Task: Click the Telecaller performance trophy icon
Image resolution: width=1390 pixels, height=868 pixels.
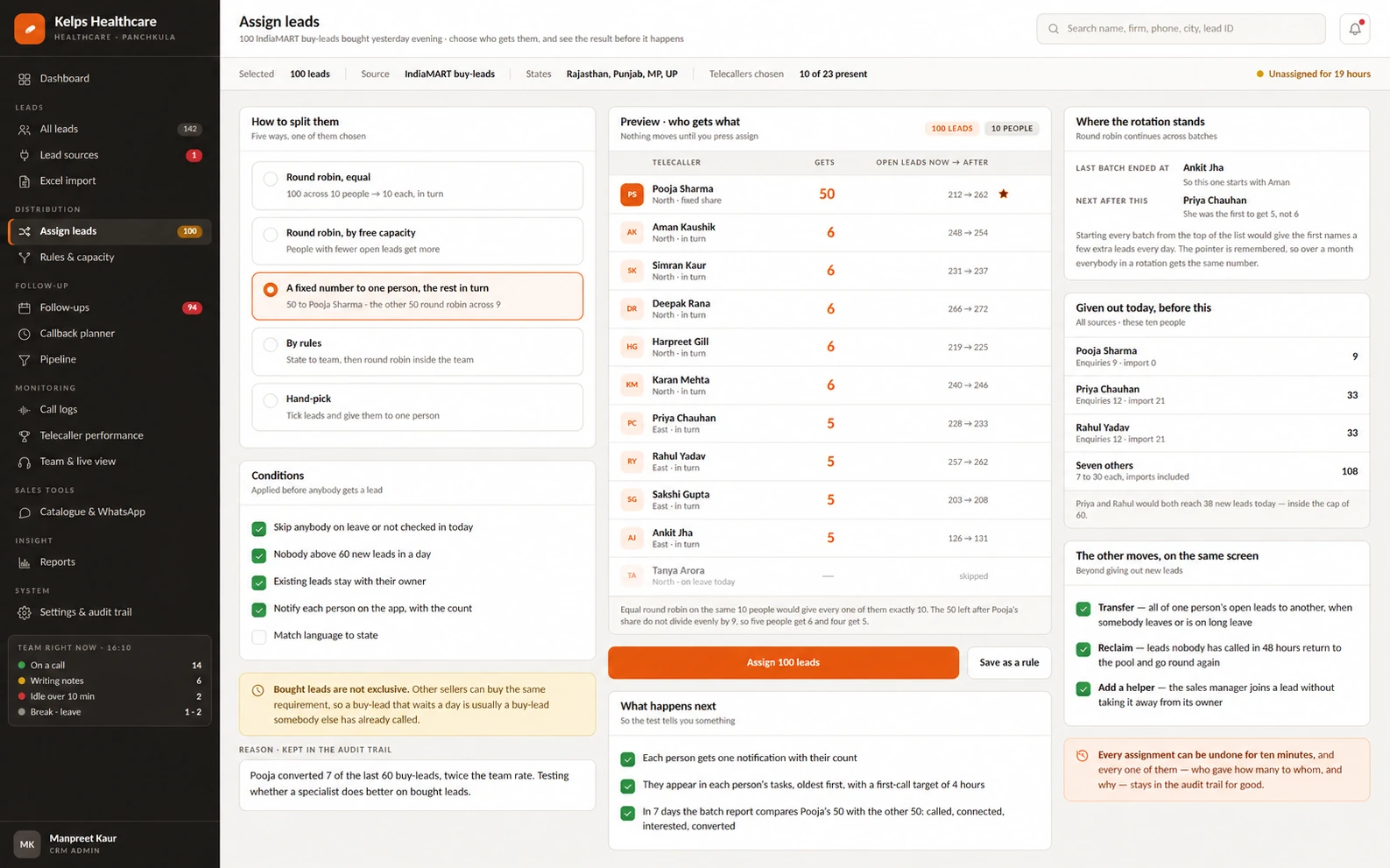Action: [x=25, y=436]
